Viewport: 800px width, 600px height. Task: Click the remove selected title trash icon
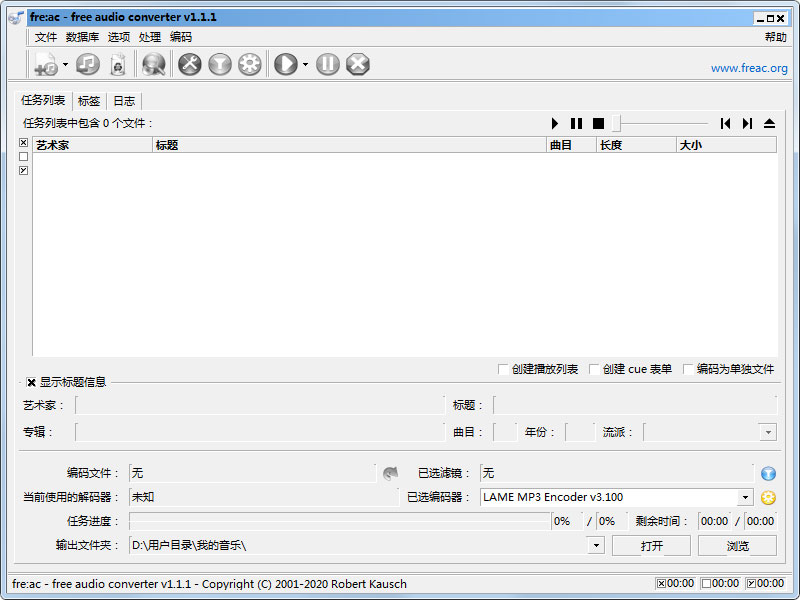tap(118, 65)
